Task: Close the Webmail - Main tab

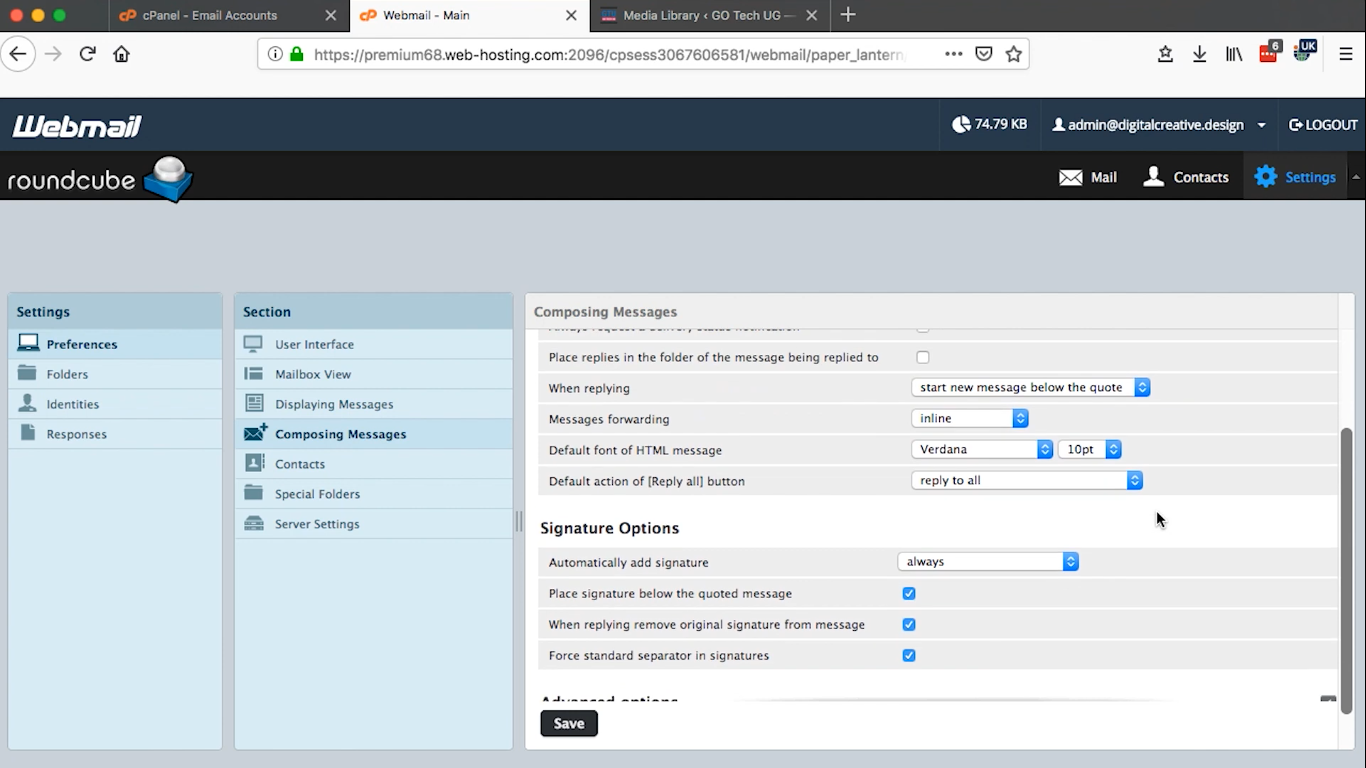Action: pyautogui.click(x=571, y=15)
